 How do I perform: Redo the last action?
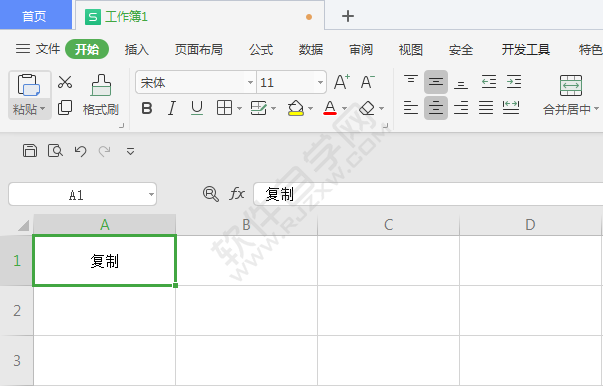[105, 151]
